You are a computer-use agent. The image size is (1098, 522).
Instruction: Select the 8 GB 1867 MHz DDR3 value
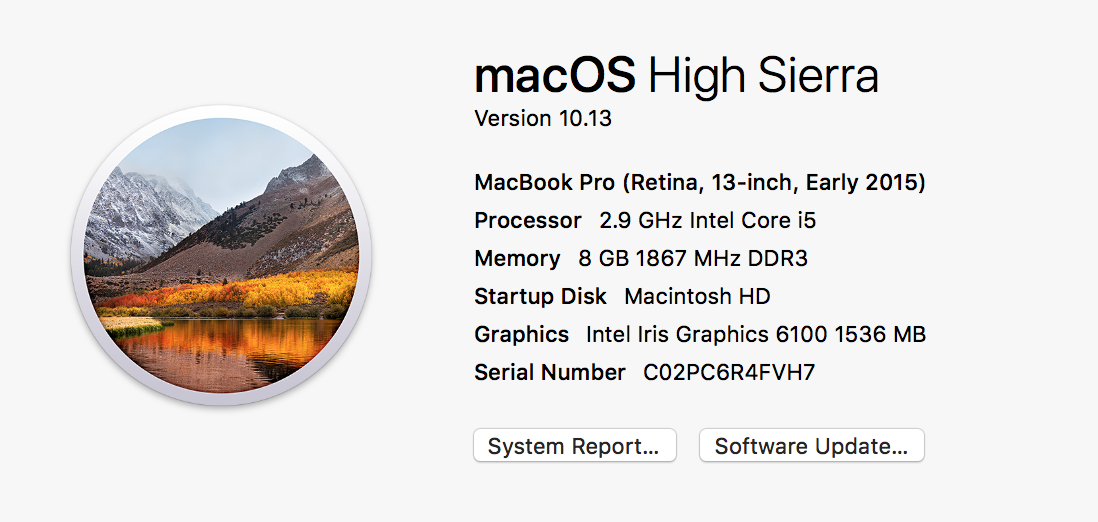tap(693, 259)
